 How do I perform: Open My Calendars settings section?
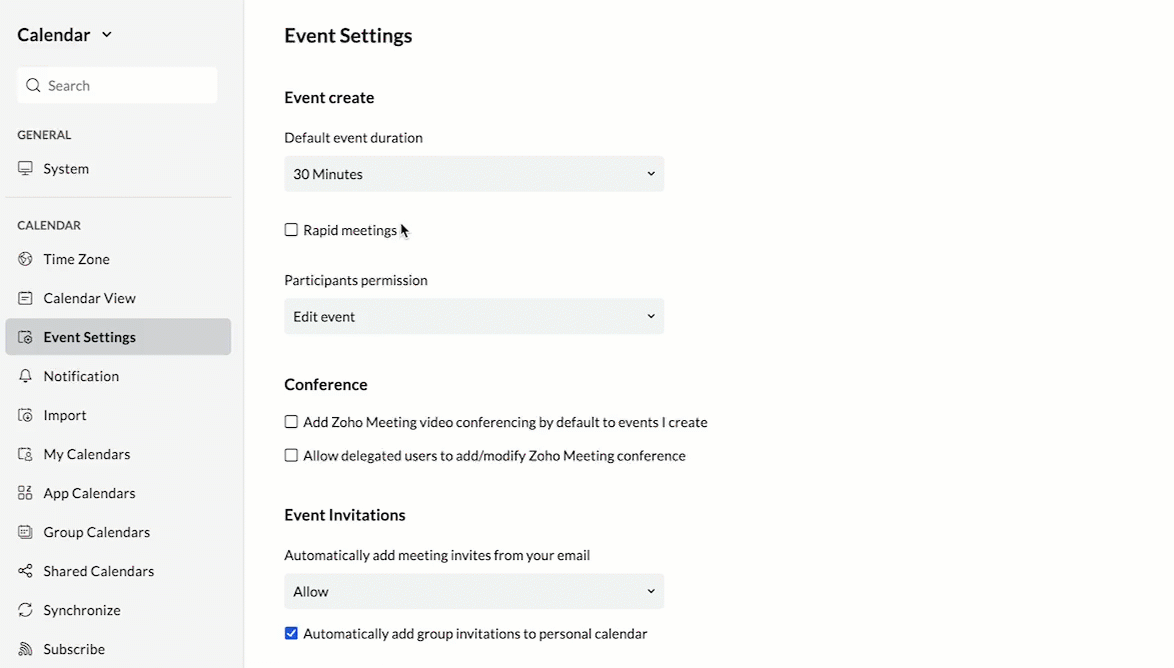tap(86, 454)
